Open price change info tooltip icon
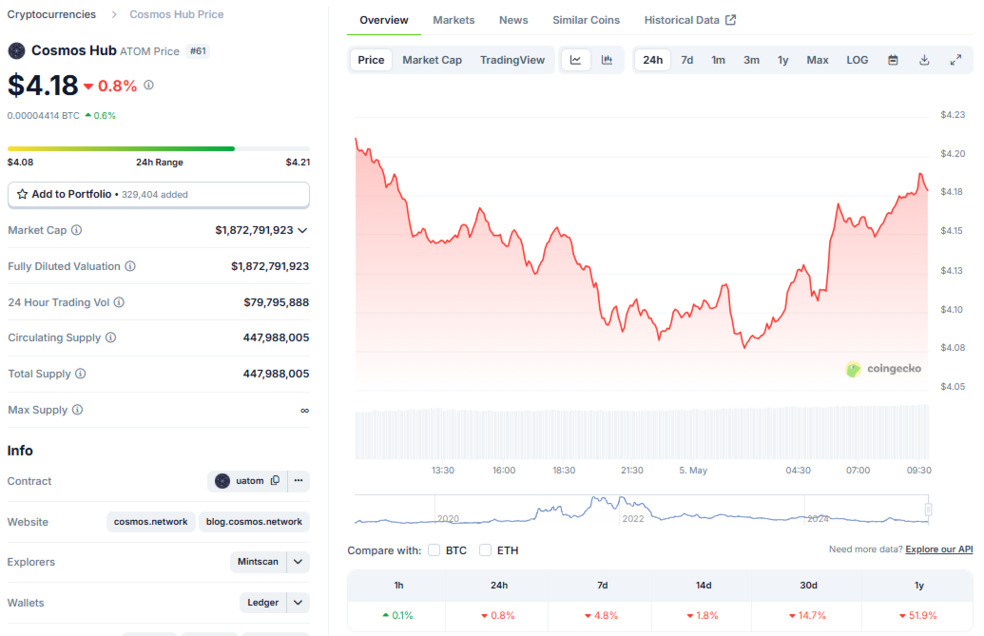984x636 pixels. click(149, 85)
